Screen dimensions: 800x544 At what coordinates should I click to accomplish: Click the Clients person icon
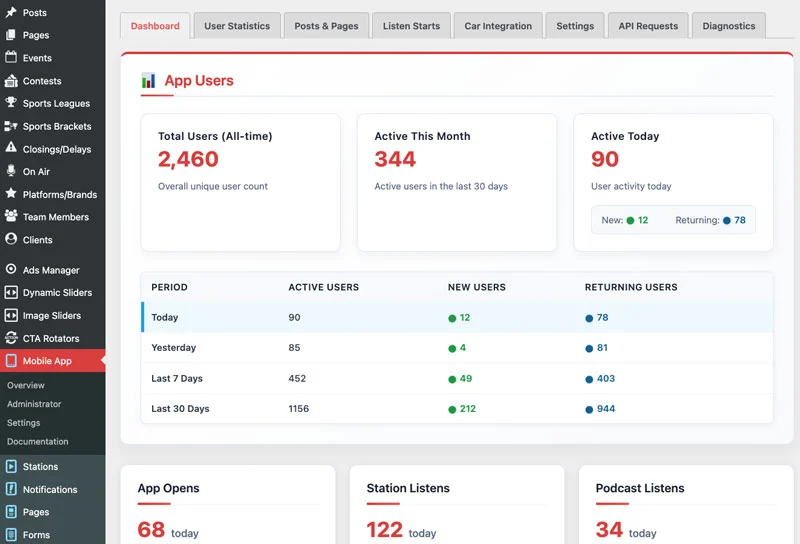coord(11,239)
